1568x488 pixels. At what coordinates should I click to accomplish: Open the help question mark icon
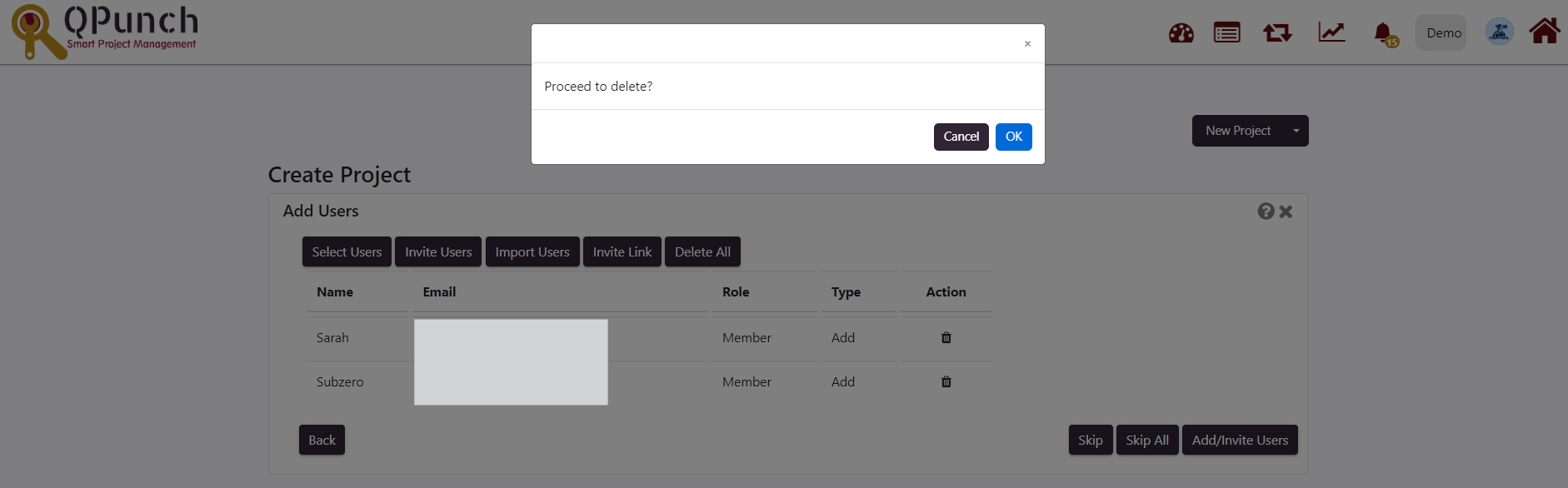pos(1266,212)
